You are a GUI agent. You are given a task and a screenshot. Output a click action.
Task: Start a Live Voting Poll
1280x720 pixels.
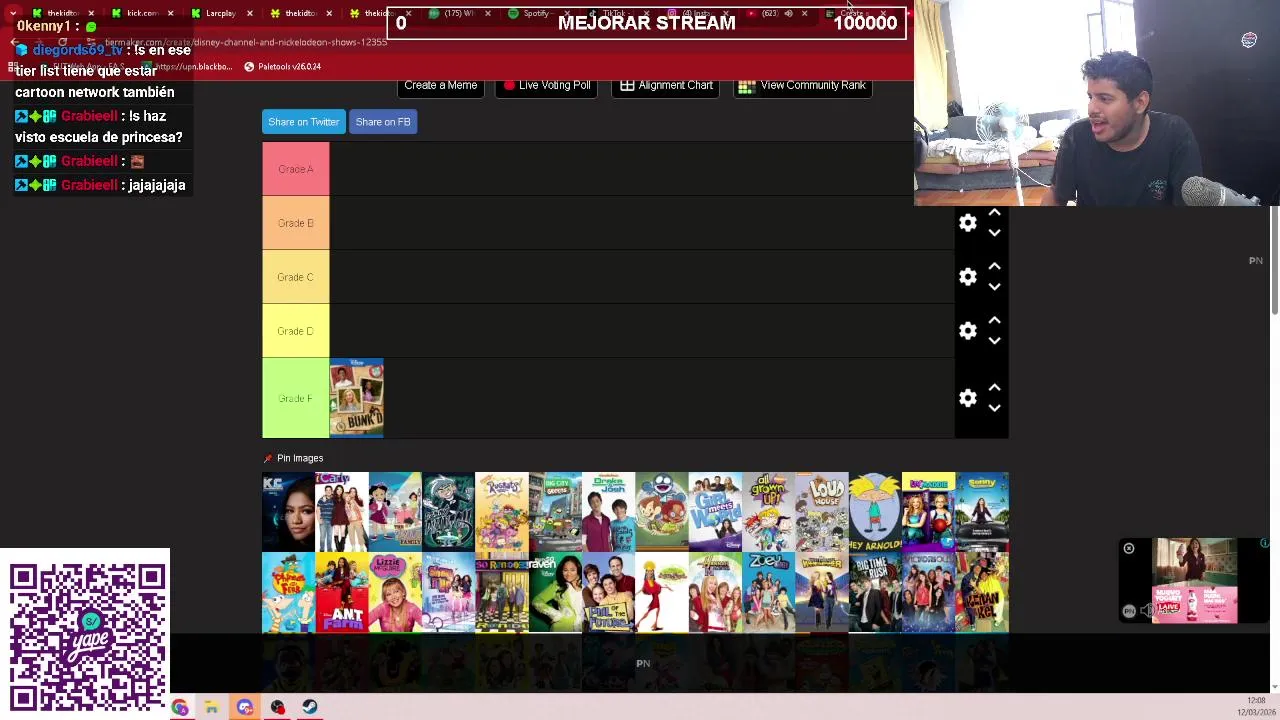[547, 86]
